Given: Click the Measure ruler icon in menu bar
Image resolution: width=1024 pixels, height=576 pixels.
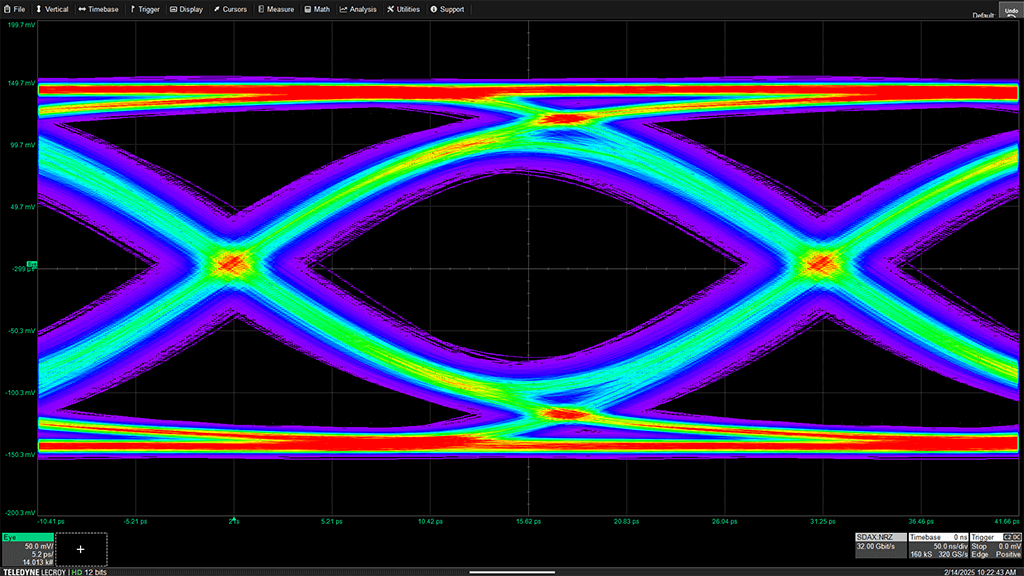Looking at the screenshot, I should 262,9.
